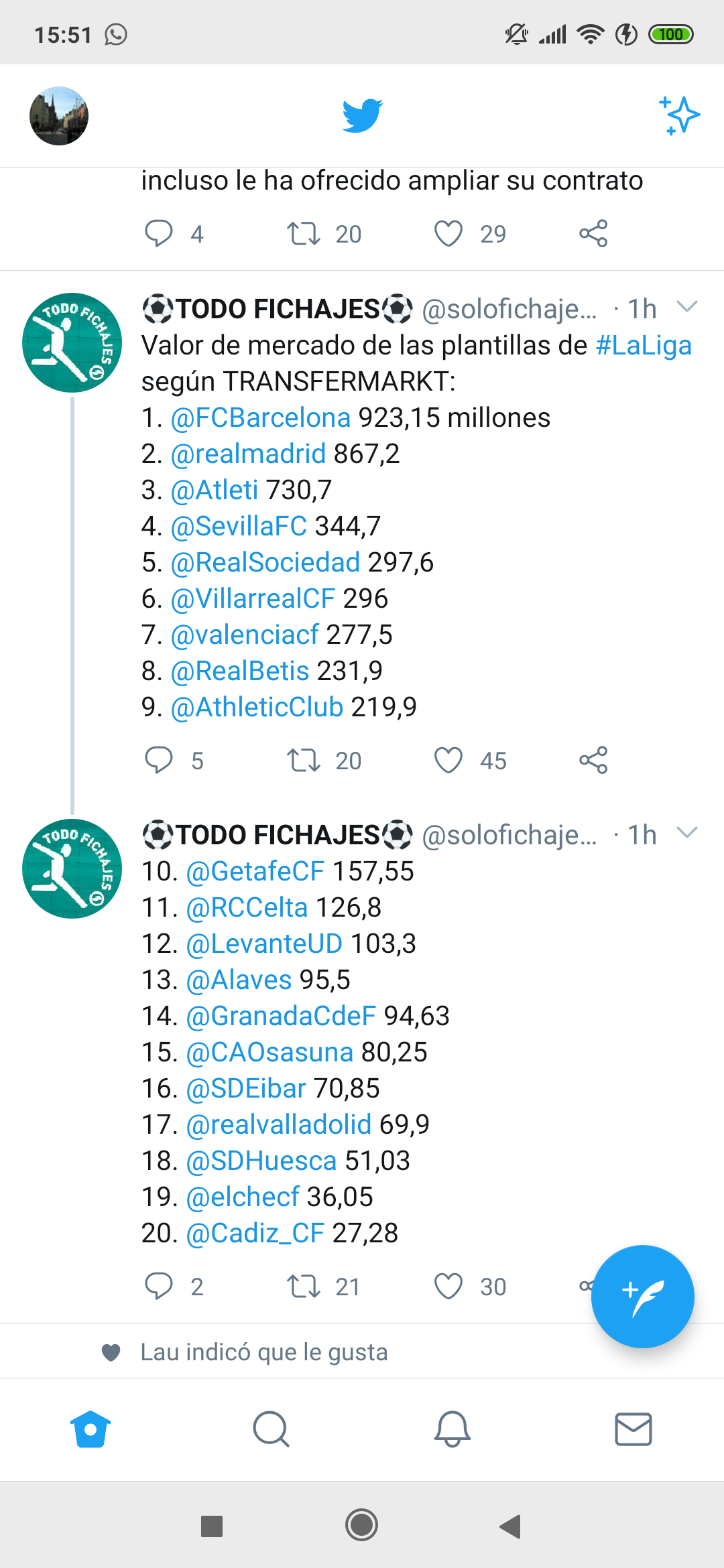The height and width of the screenshot is (1568, 724).
Task: Like the tweet with 29 likes
Action: tap(448, 234)
